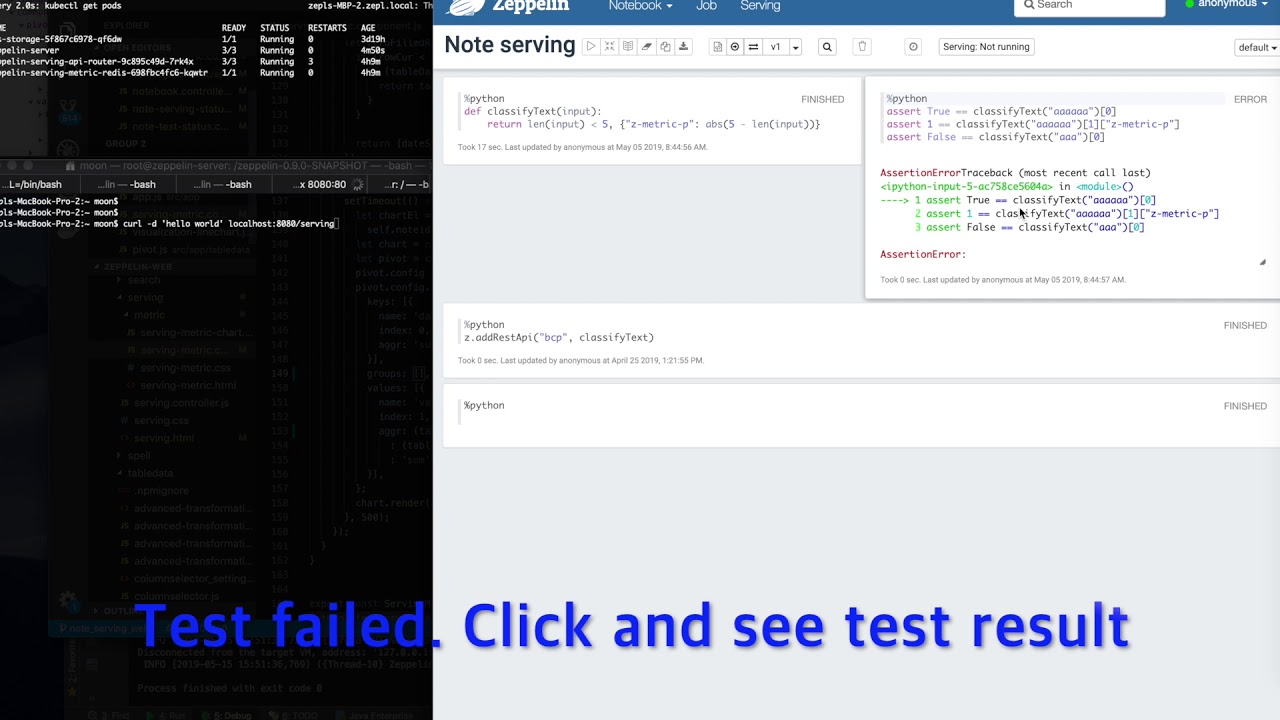1280x720 pixels.
Task: Click the empty %python last paragraph
Action: coord(484,406)
